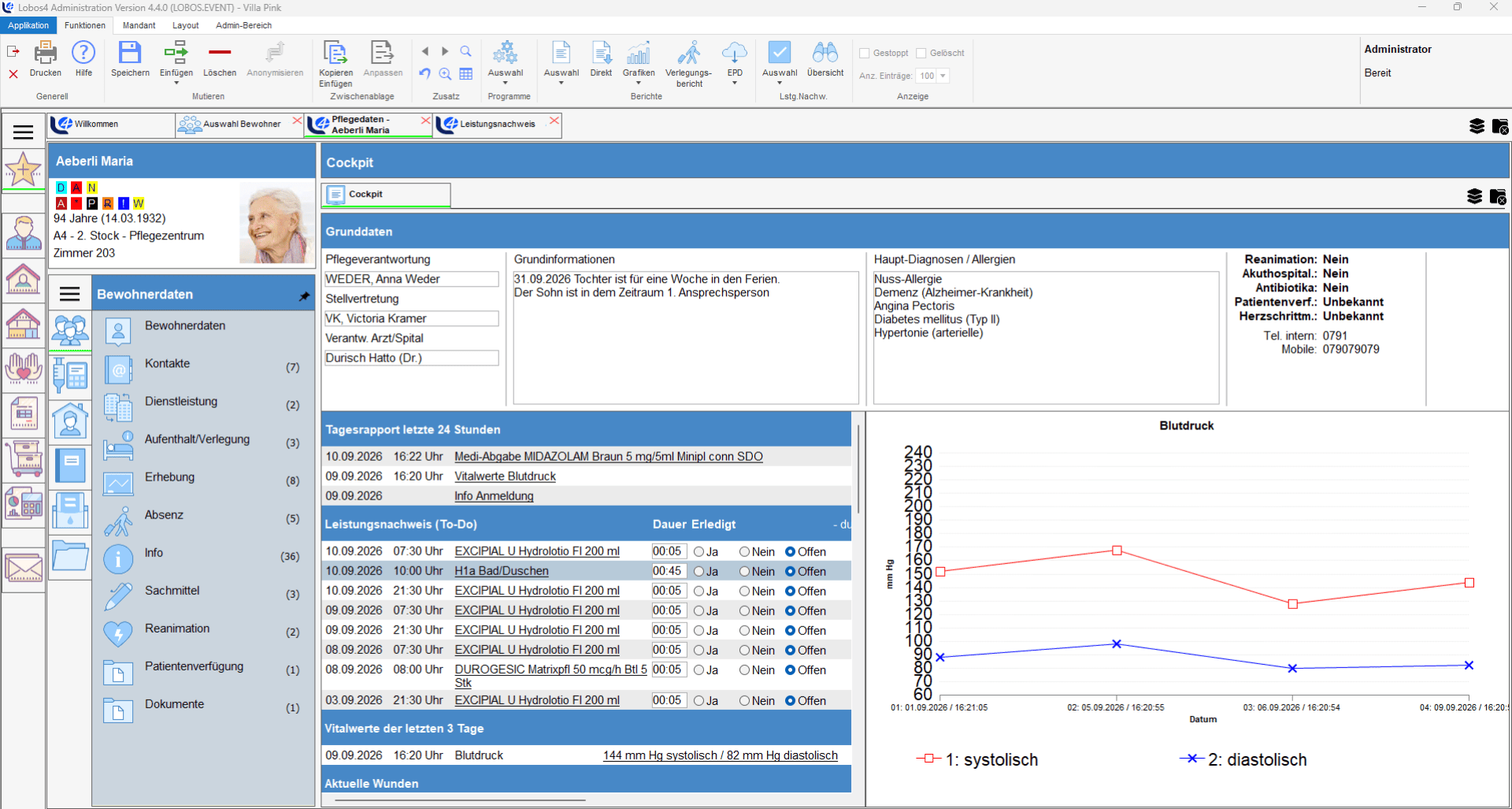The image size is (1512, 809).
Task: Select Nein for 10.09.2026 21:30 EXCIPIAL row
Action: click(744, 591)
